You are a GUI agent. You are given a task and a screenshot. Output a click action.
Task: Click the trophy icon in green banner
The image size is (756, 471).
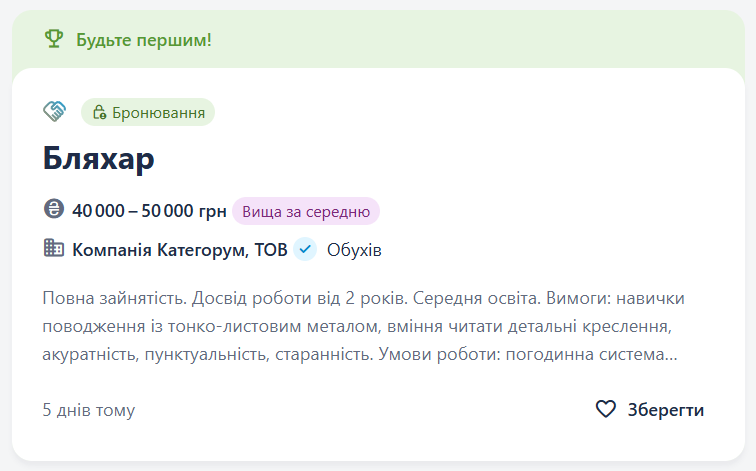pyautogui.click(x=54, y=39)
